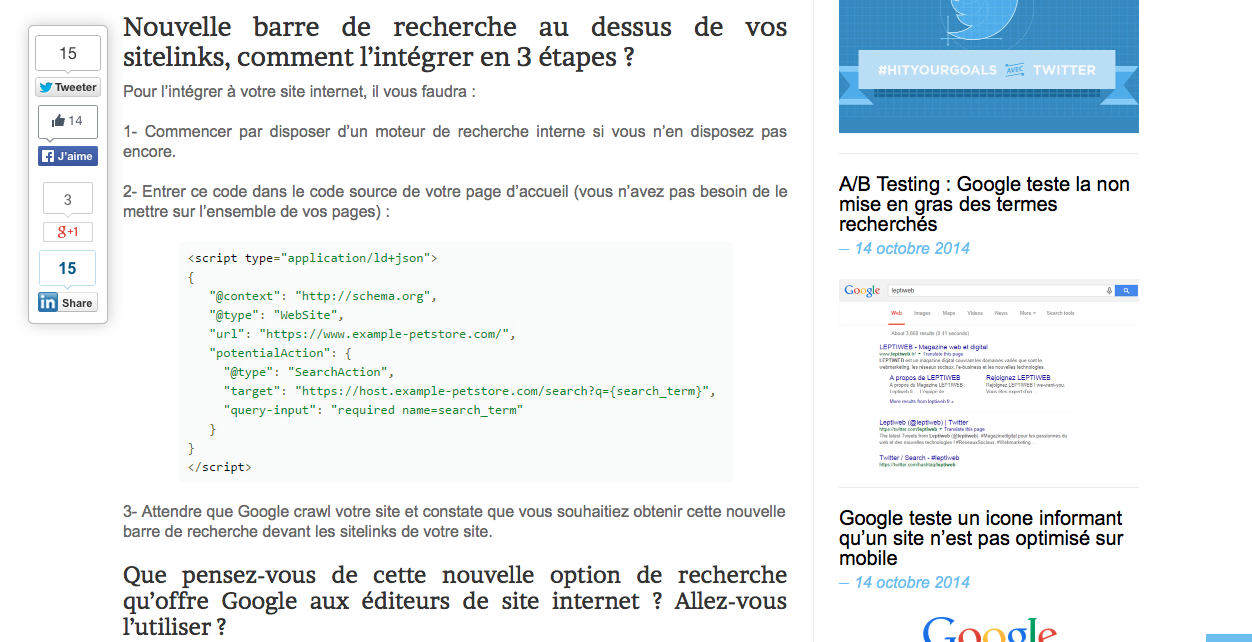Click the "potentialAction" code line
1252x642 pixels.
point(281,353)
